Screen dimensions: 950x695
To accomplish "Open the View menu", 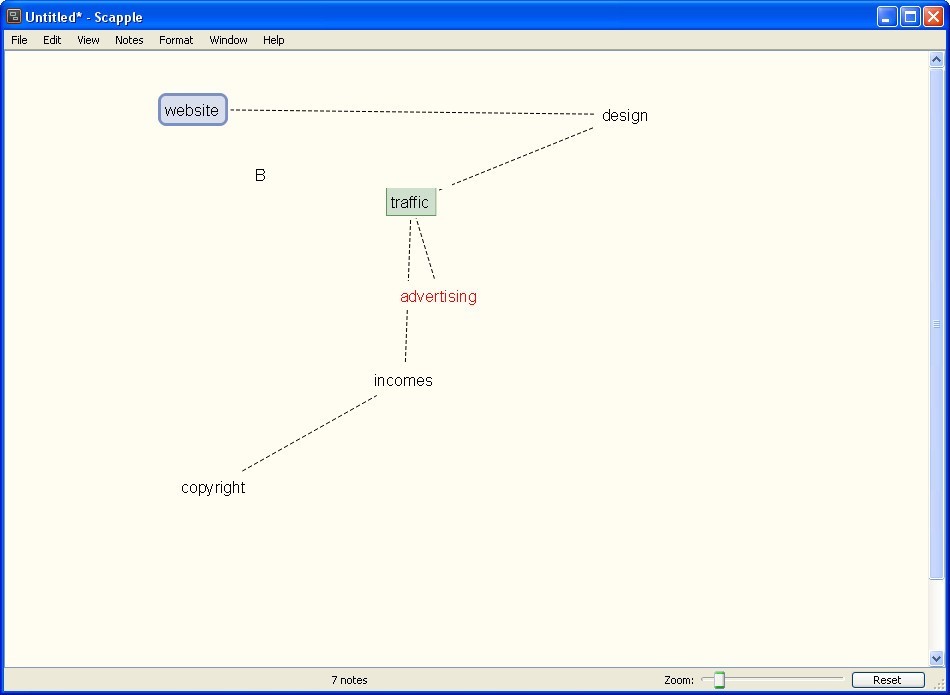I will (88, 40).
